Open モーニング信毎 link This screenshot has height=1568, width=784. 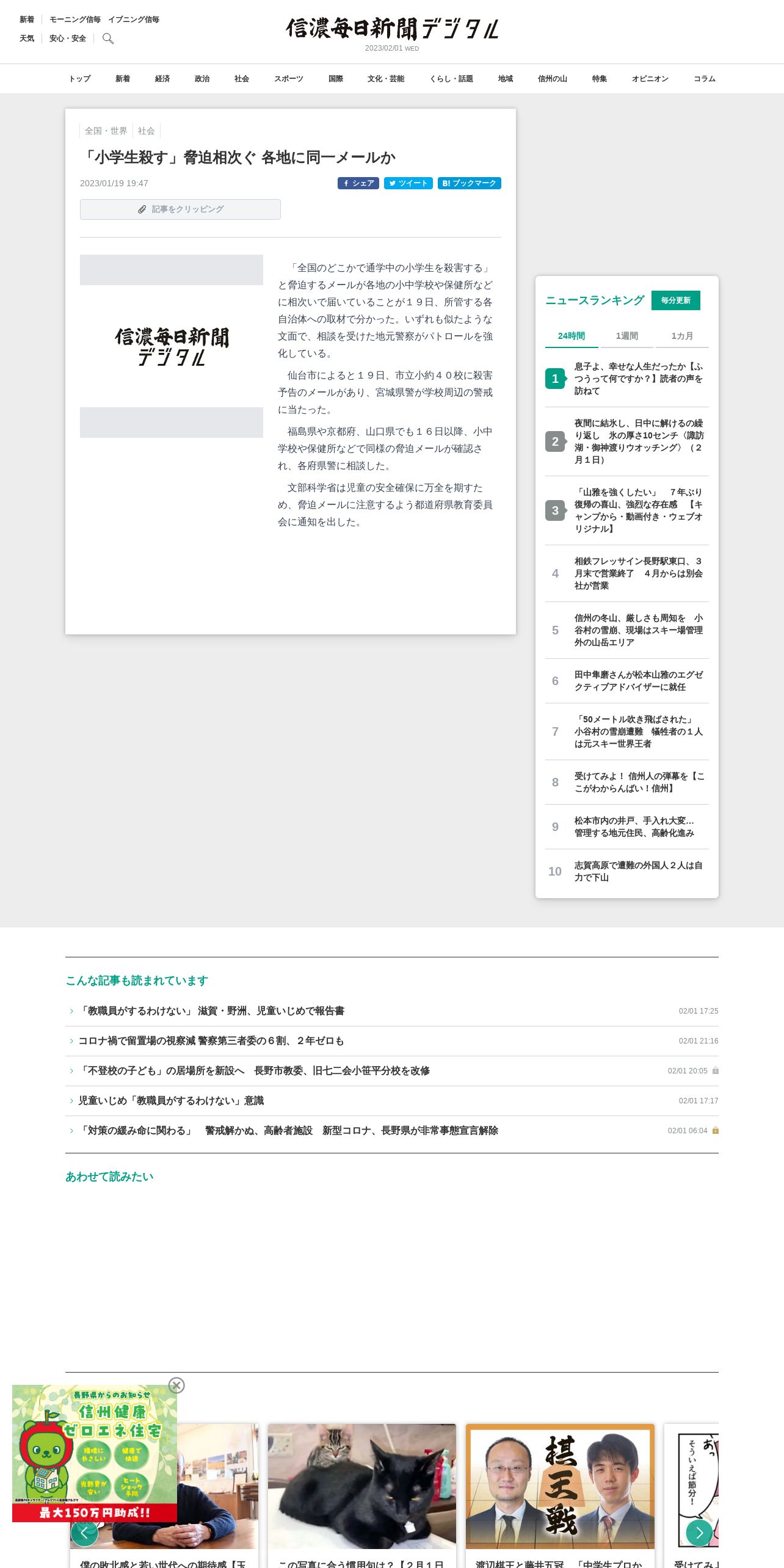click(x=75, y=20)
